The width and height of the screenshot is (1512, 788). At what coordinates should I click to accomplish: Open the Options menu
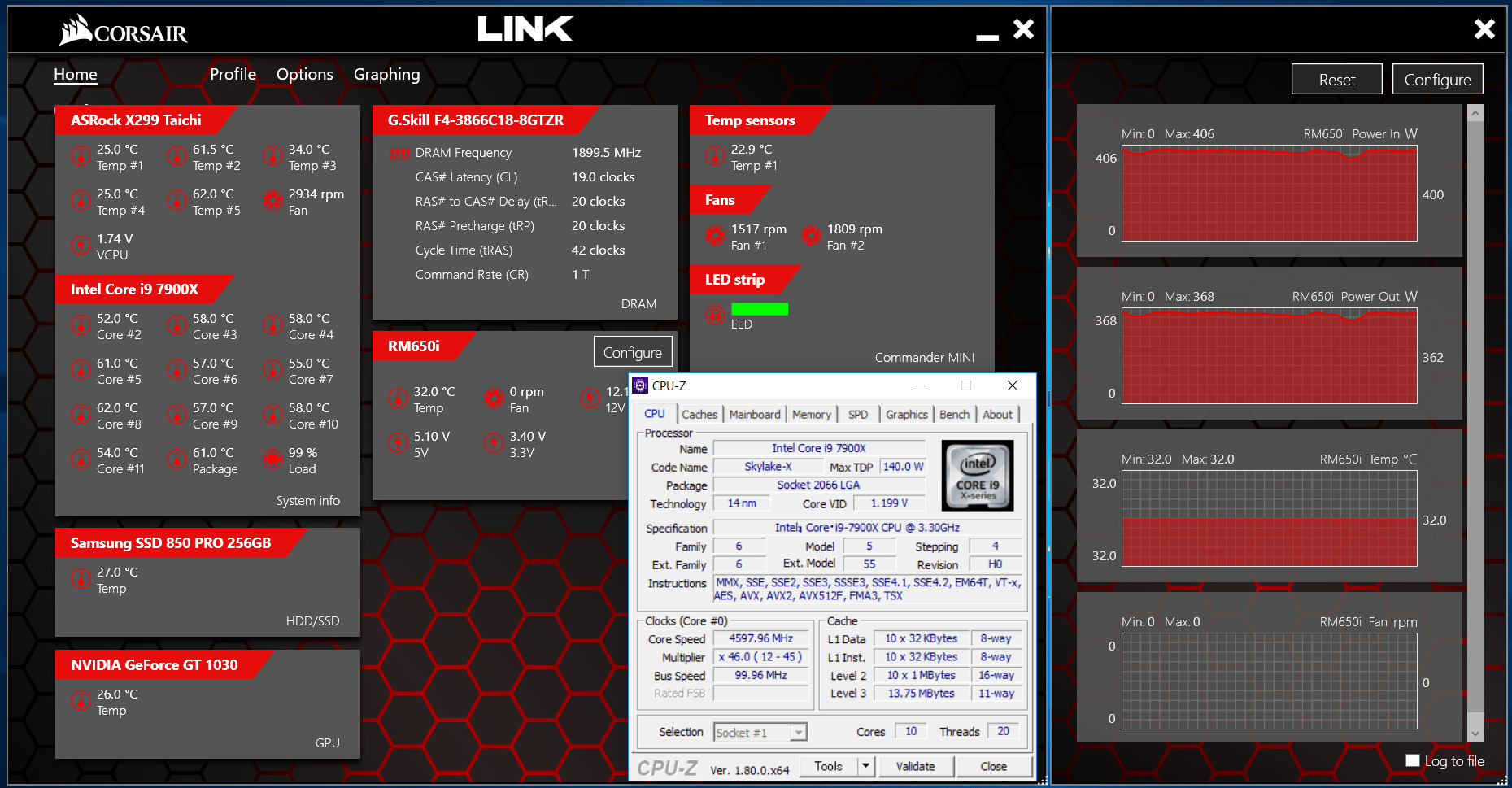(x=305, y=74)
